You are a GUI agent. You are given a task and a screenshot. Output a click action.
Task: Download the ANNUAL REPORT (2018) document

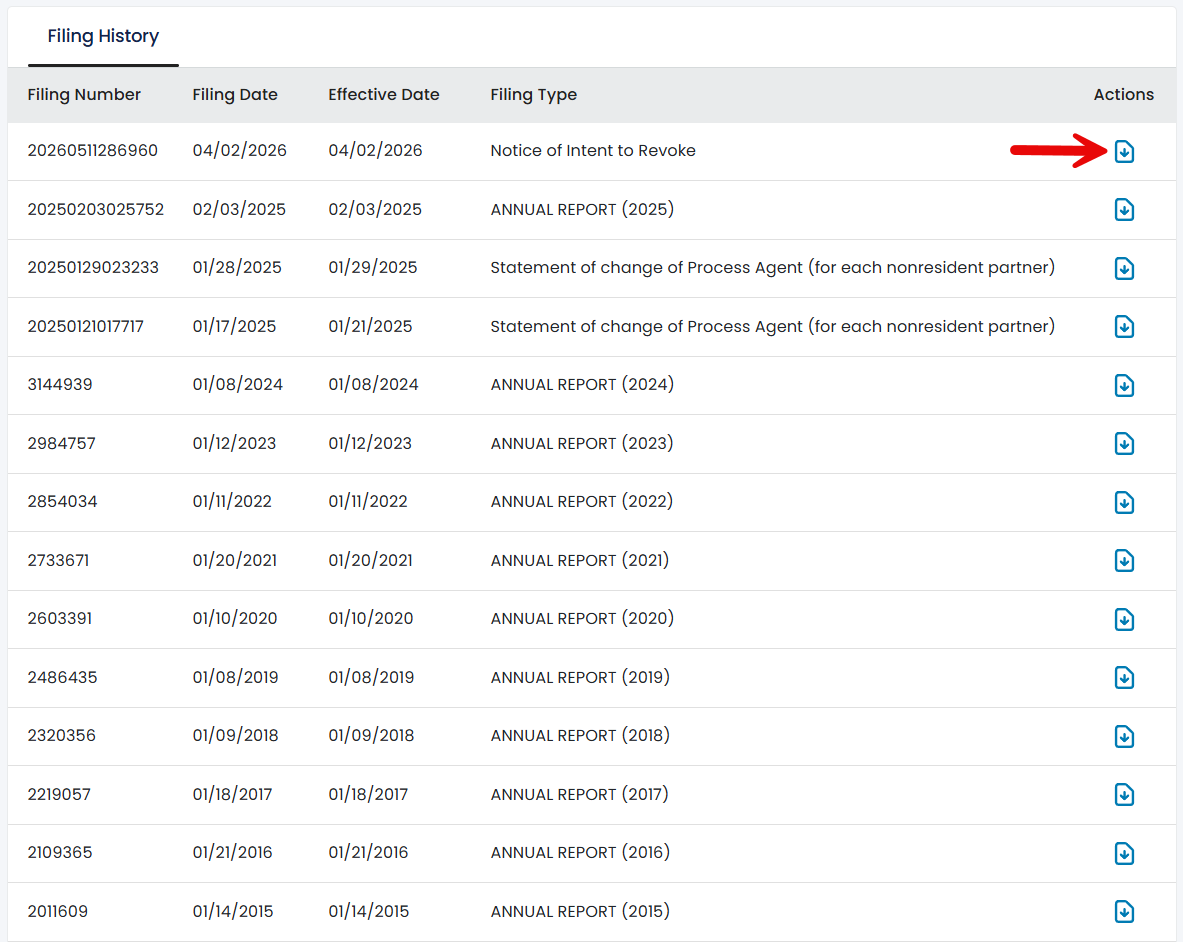click(x=1124, y=736)
